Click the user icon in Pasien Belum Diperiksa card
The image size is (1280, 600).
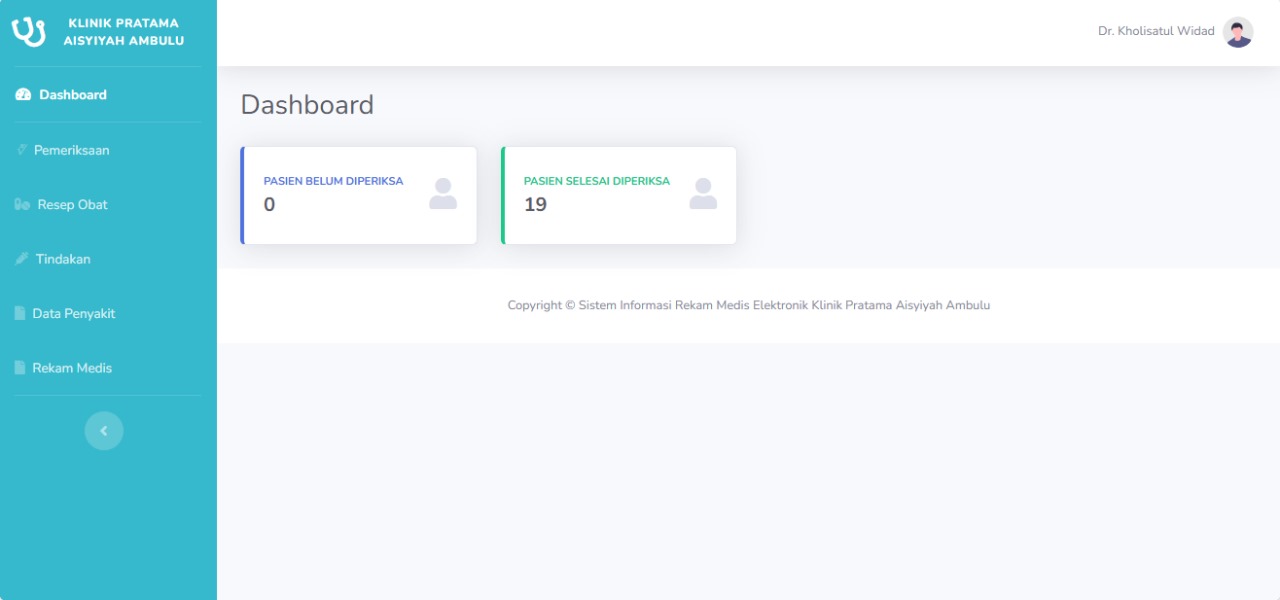coord(443,194)
